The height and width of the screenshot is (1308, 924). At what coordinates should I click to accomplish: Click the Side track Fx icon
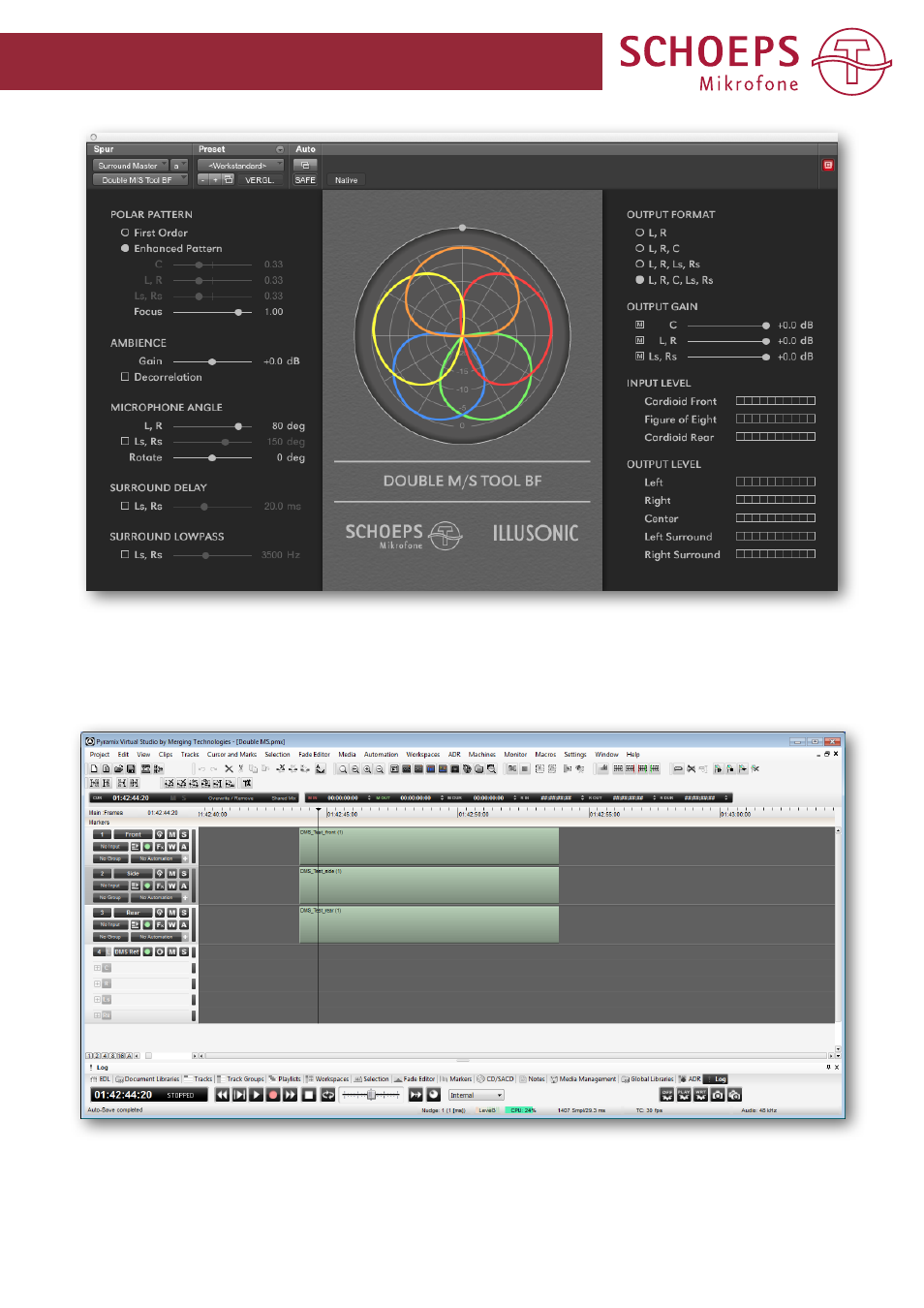coord(160,886)
